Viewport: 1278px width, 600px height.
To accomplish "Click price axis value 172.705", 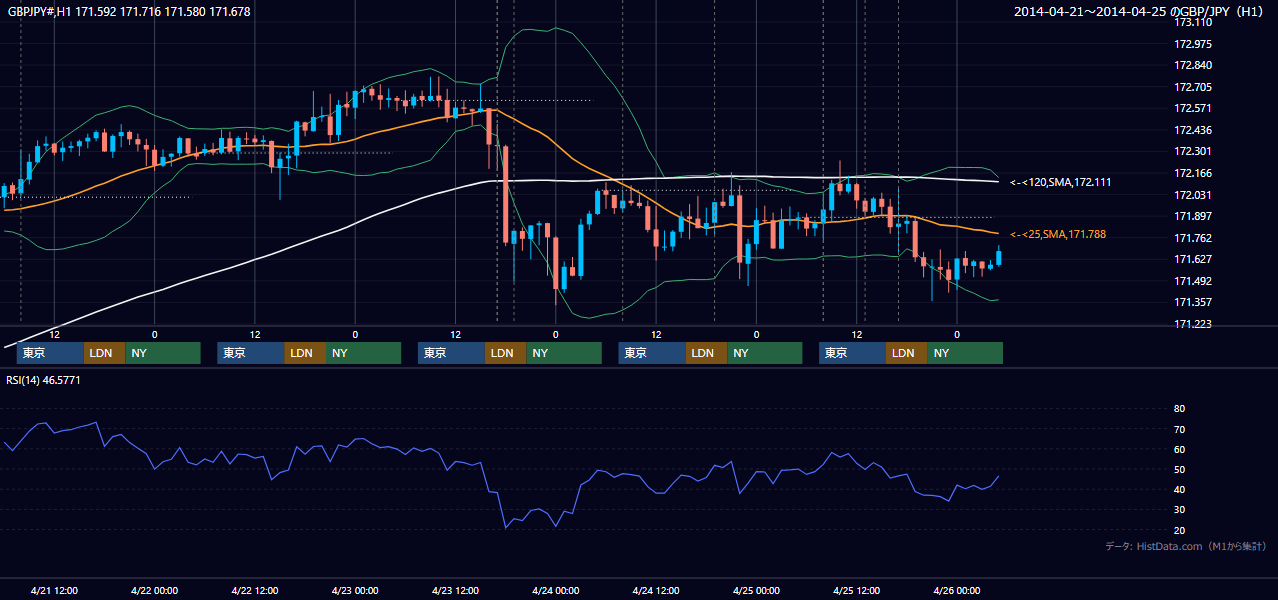I will (1193, 87).
